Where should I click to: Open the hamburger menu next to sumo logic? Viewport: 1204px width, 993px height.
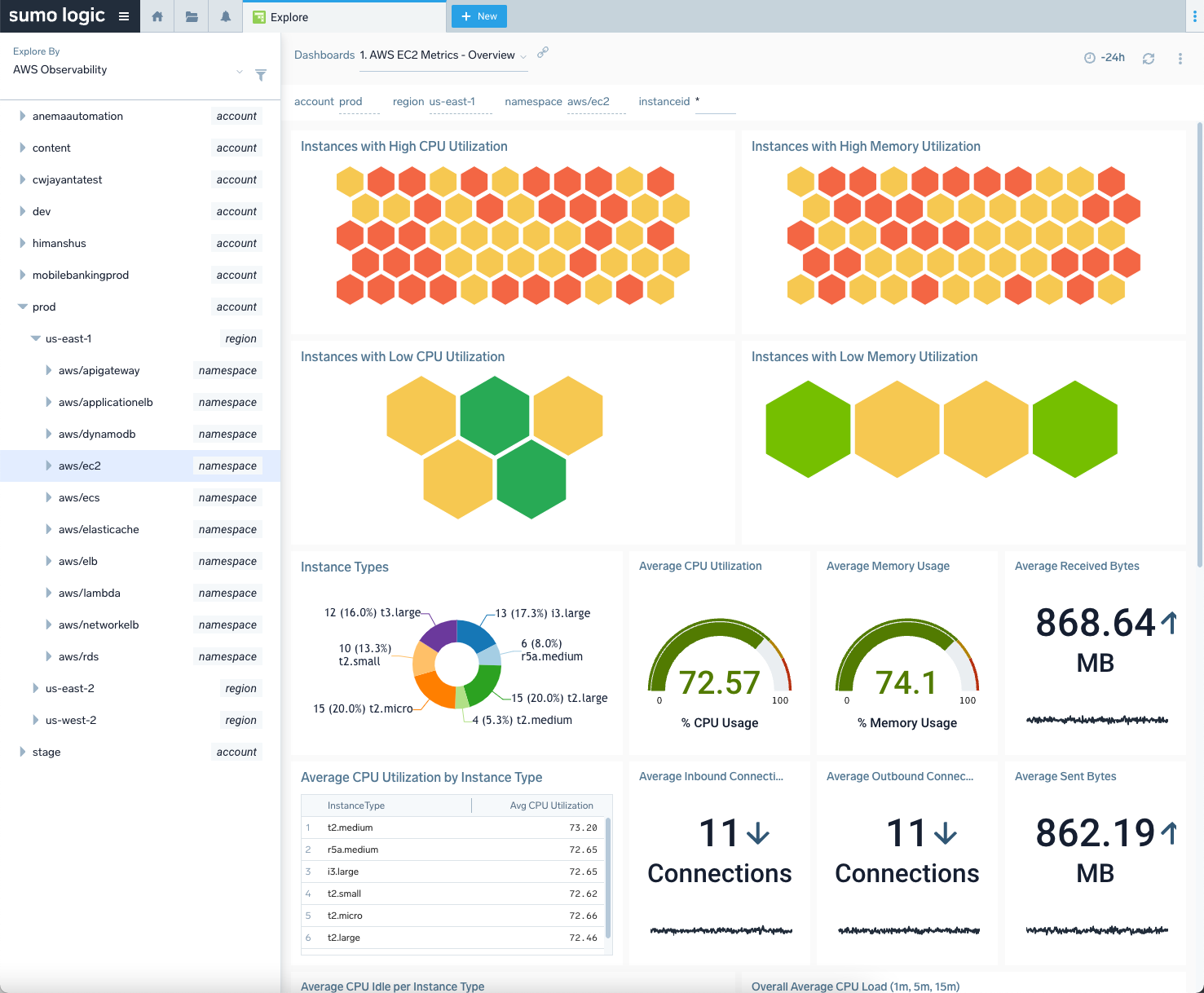click(124, 16)
